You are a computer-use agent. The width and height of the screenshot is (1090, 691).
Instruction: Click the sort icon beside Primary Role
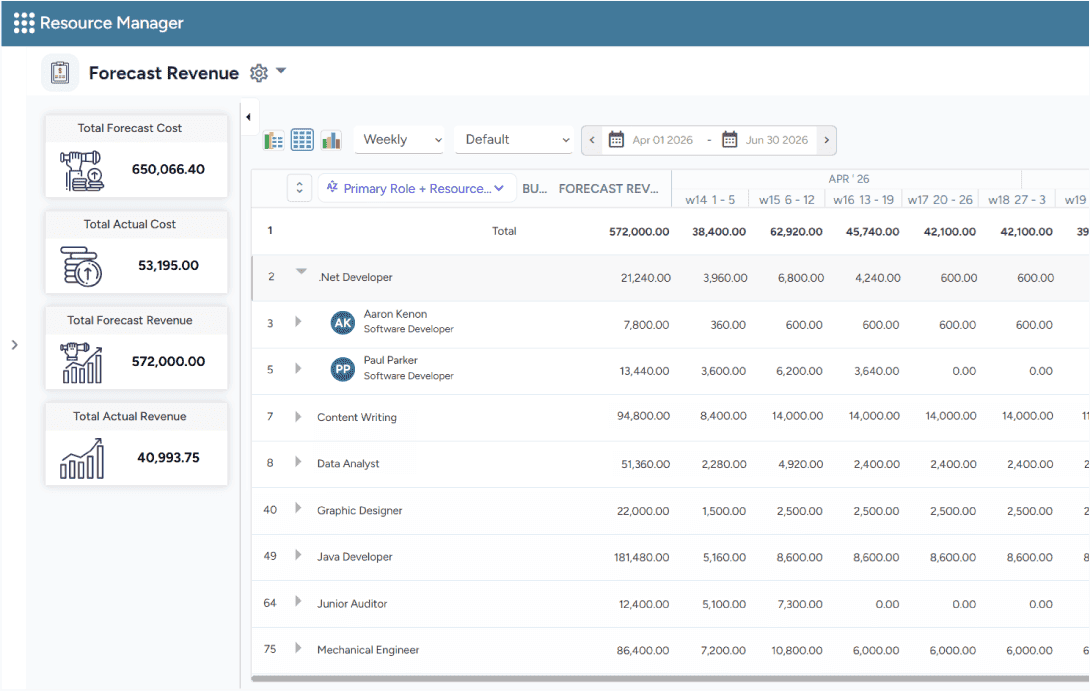tap(332, 187)
